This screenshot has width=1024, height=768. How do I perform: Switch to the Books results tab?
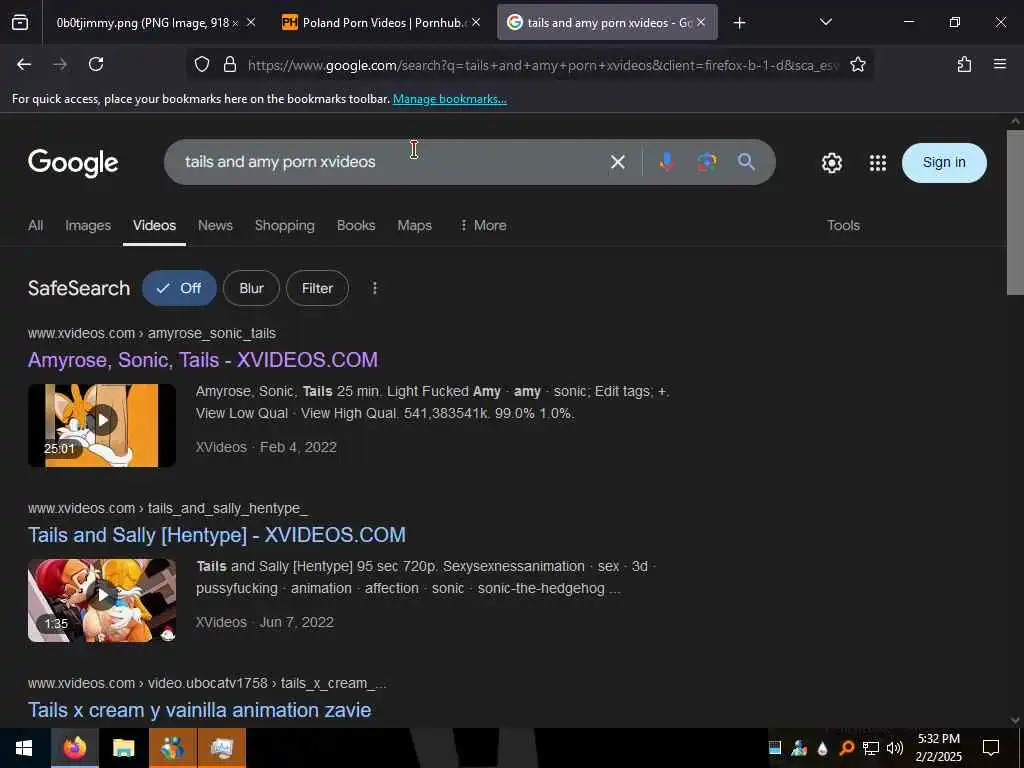(356, 225)
